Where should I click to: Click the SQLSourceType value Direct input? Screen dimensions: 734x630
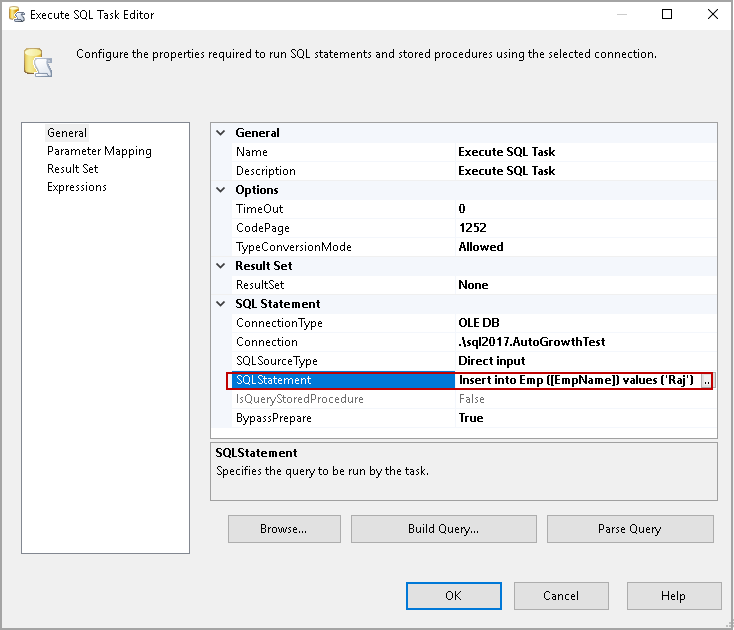[x=492, y=361]
